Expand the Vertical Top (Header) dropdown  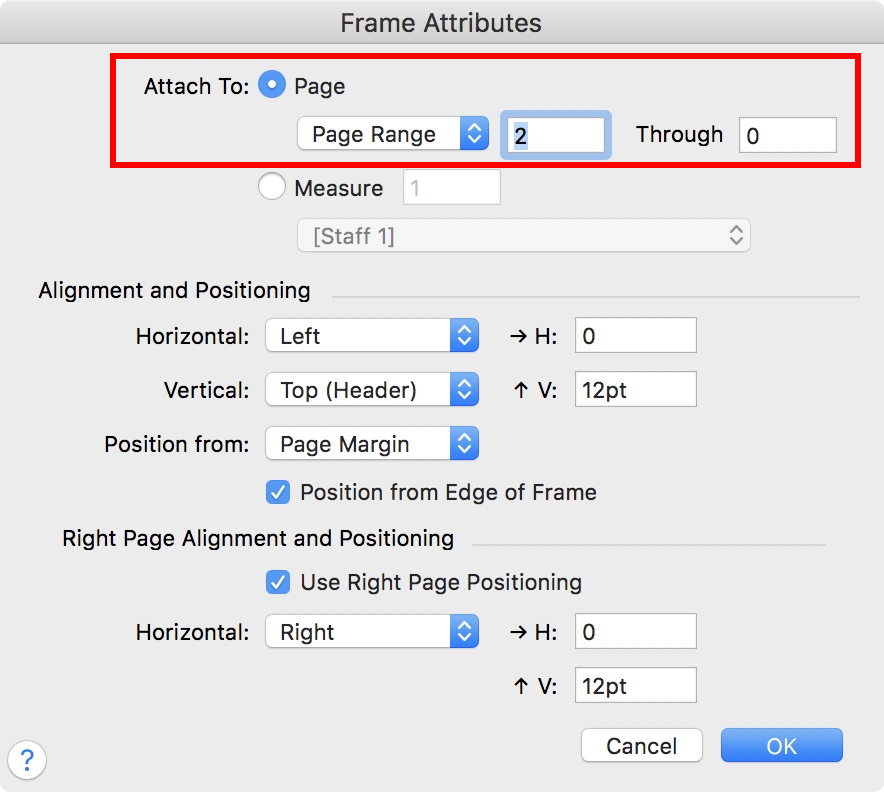tap(372, 390)
